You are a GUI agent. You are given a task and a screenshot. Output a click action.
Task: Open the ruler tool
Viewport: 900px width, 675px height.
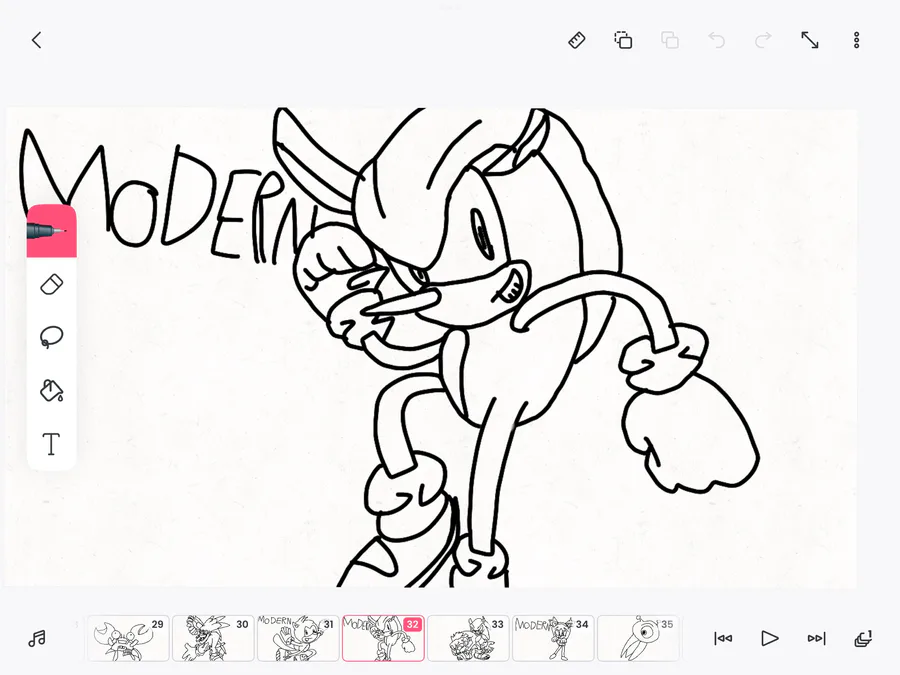pos(577,40)
